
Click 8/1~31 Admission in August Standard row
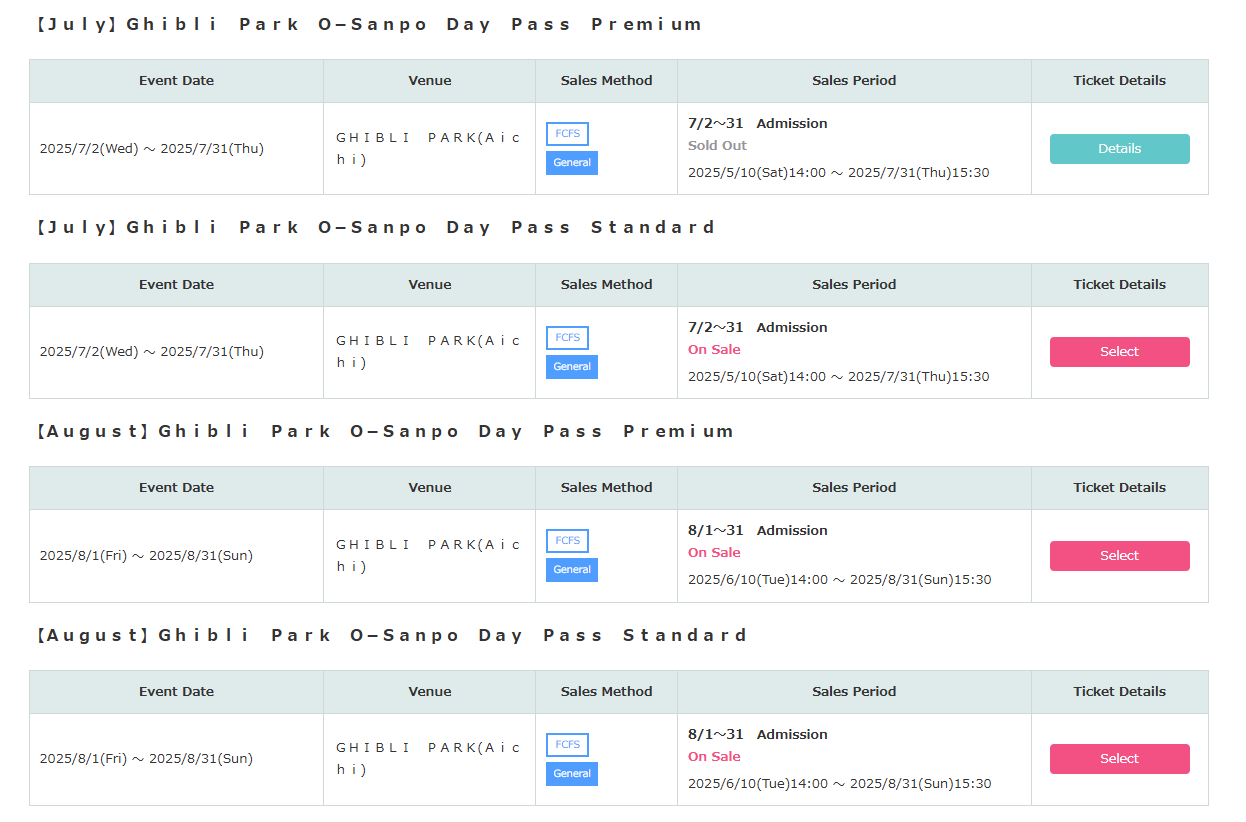[758, 735]
